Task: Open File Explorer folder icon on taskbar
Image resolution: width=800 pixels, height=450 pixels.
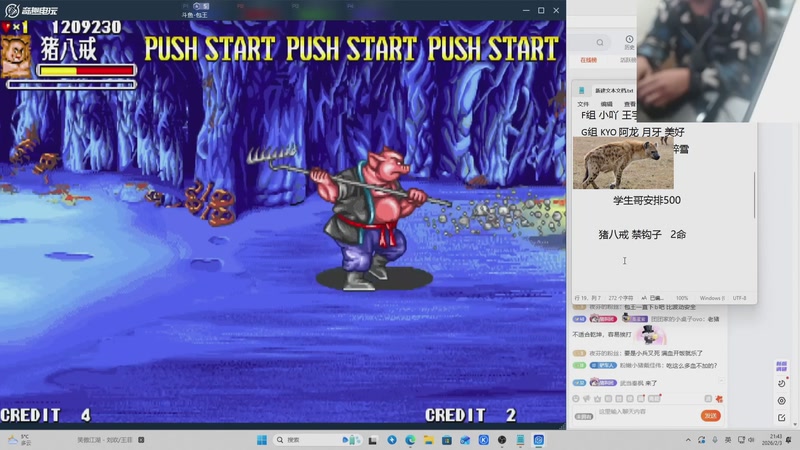Action: [429, 440]
